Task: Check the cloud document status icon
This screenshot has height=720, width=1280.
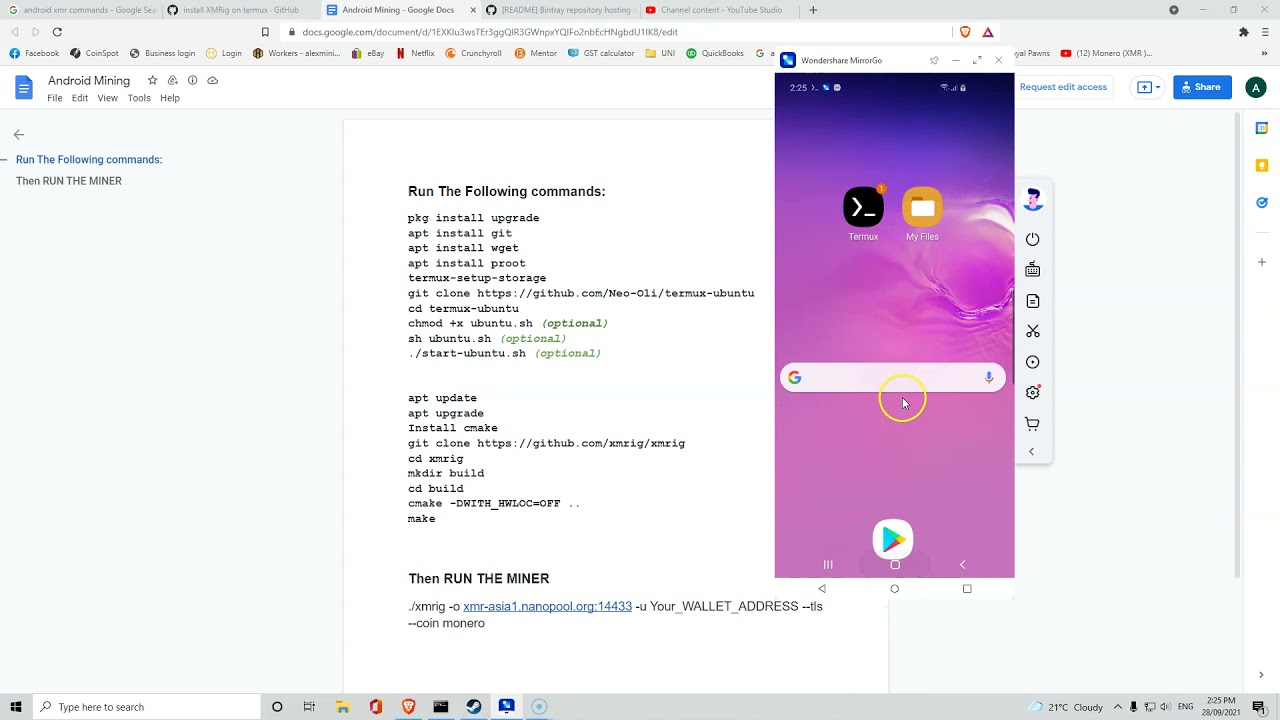Action: [x=212, y=80]
